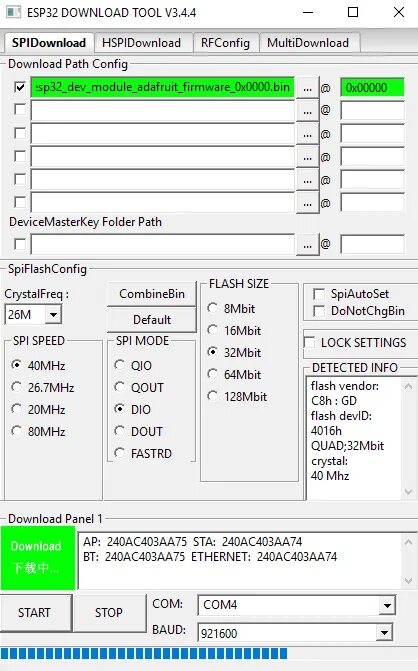
Task: Maximize the ESP32 Download Tool window
Action: (x=353, y=12)
